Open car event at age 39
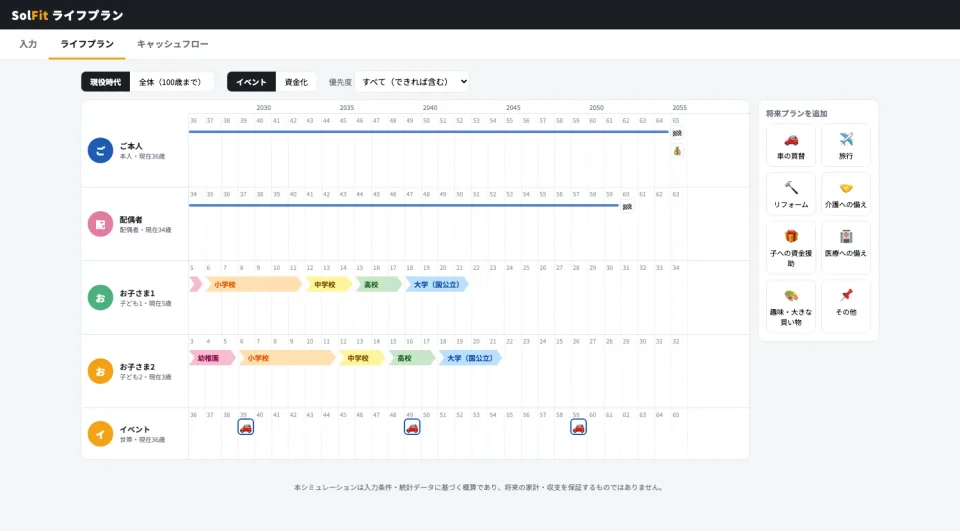This screenshot has width=960, height=531. pos(246,427)
